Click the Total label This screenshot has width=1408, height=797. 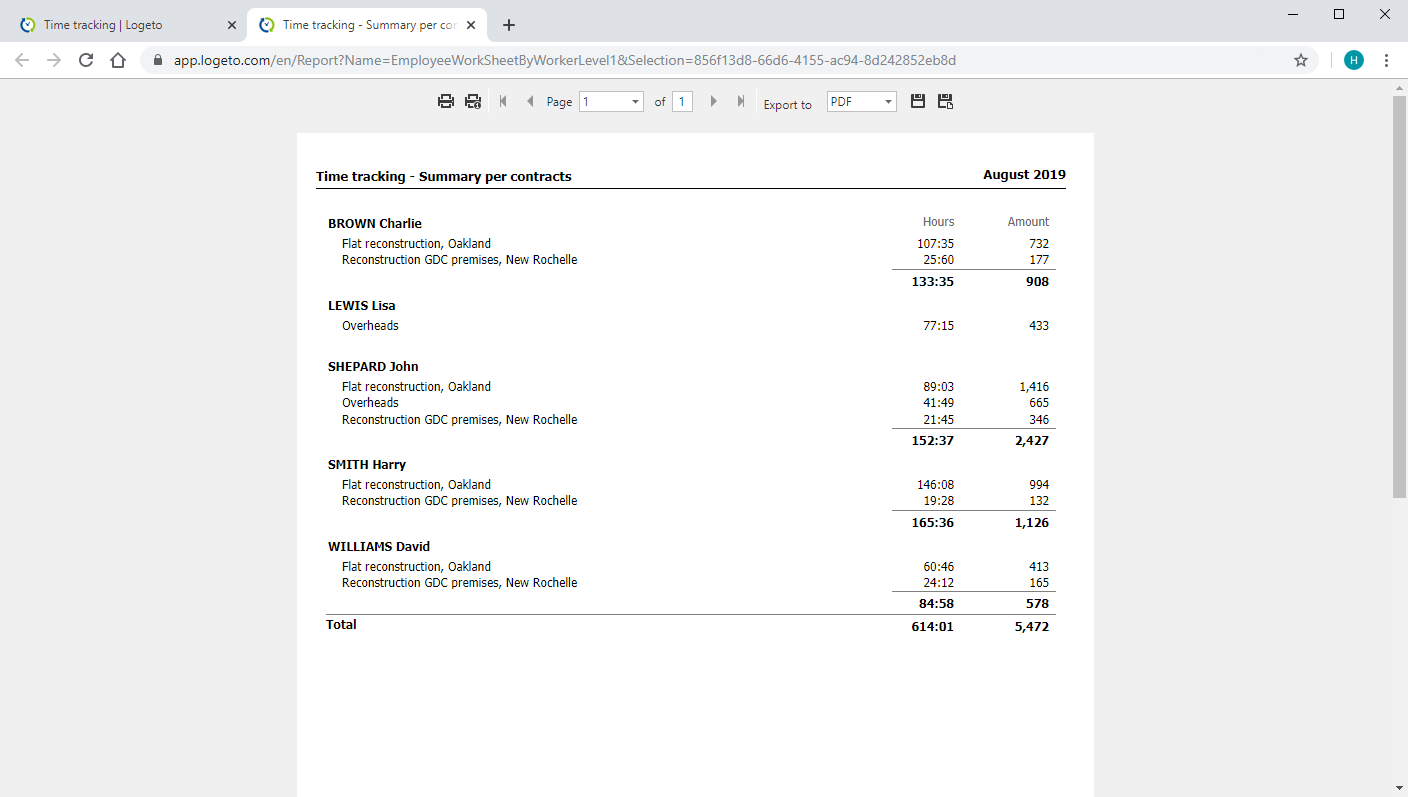tap(341, 624)
